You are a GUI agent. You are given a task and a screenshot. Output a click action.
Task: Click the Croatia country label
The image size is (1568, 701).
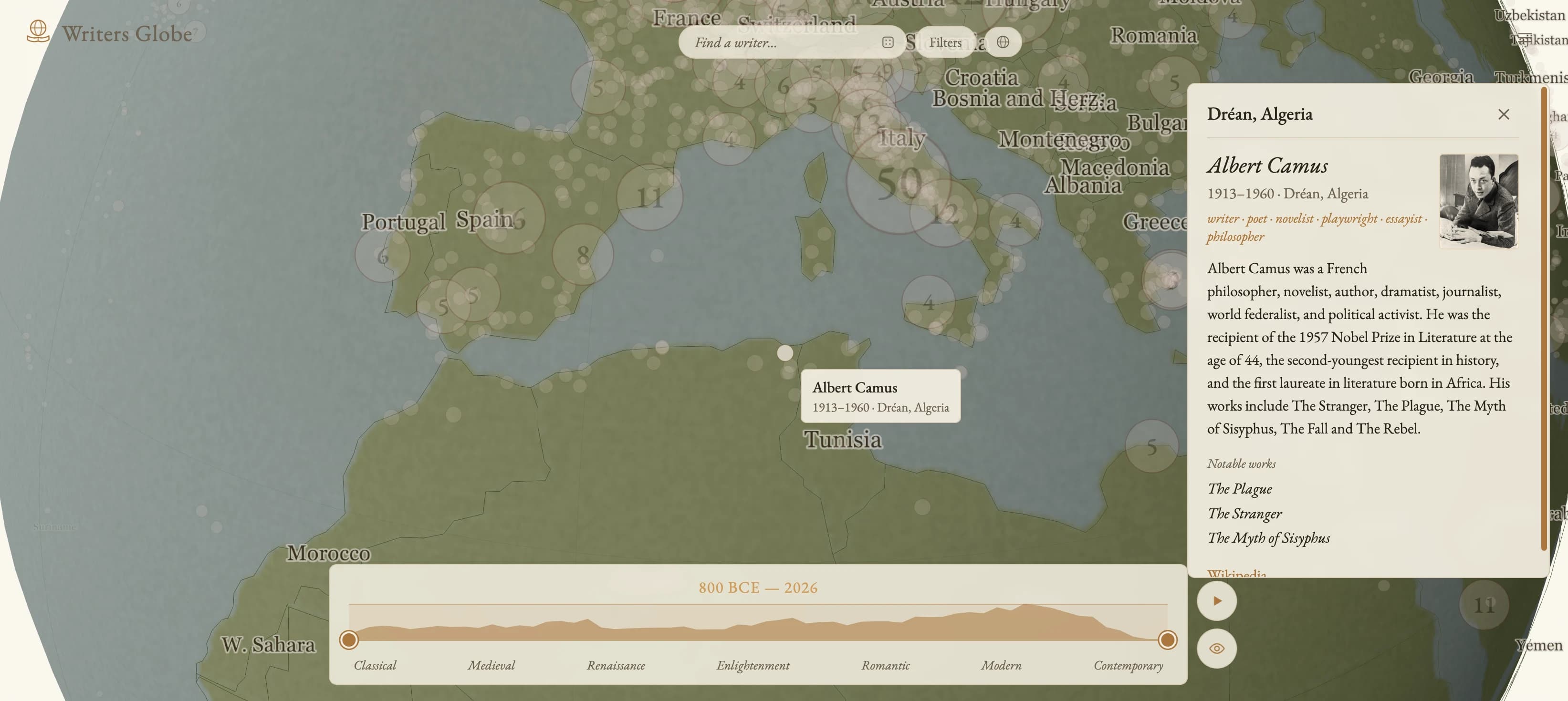(x=981, y=77)
